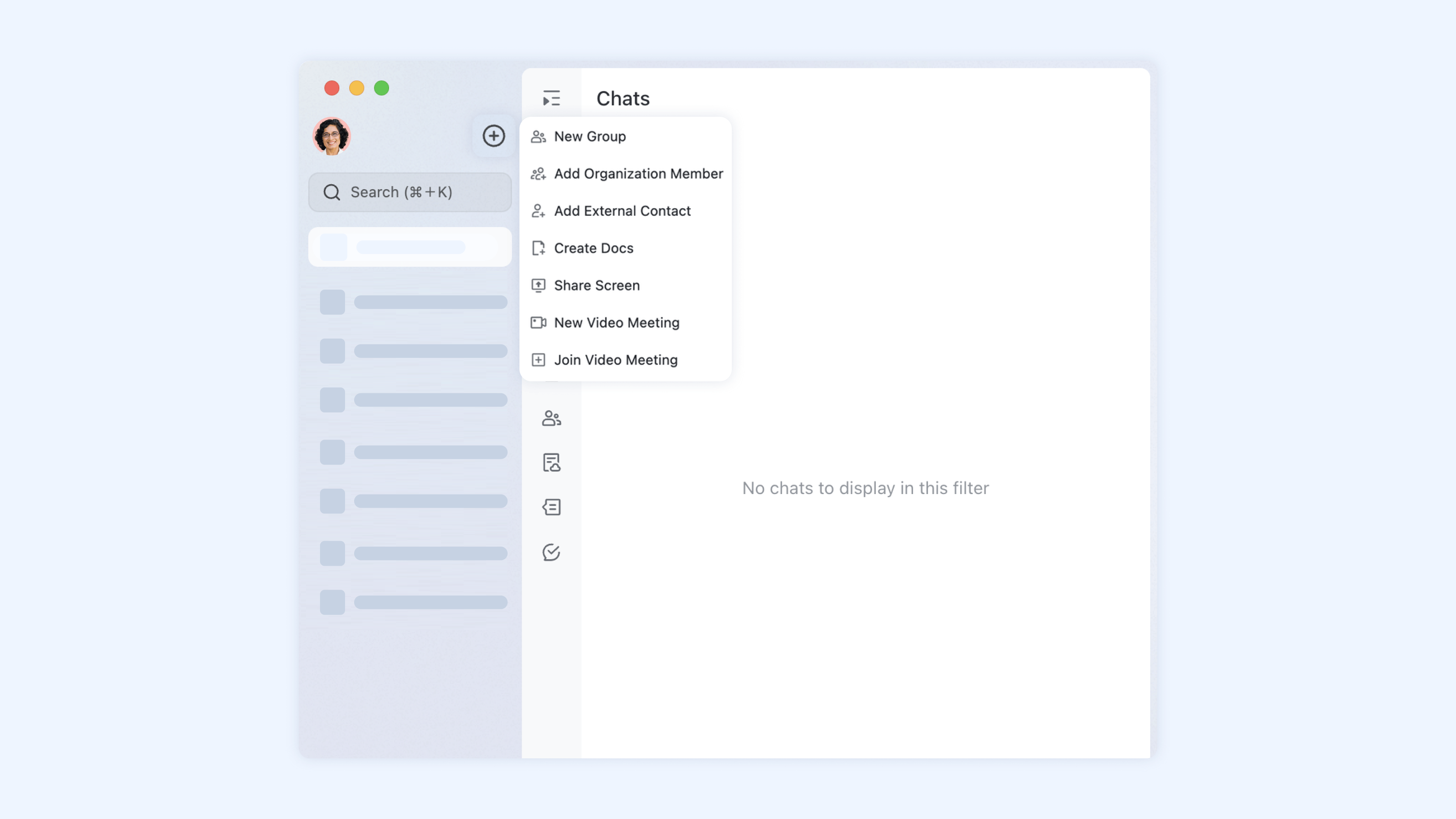Collapse the chat filter sidebar
Viewport: 1456px width, 819px height.
coord(551,98)
